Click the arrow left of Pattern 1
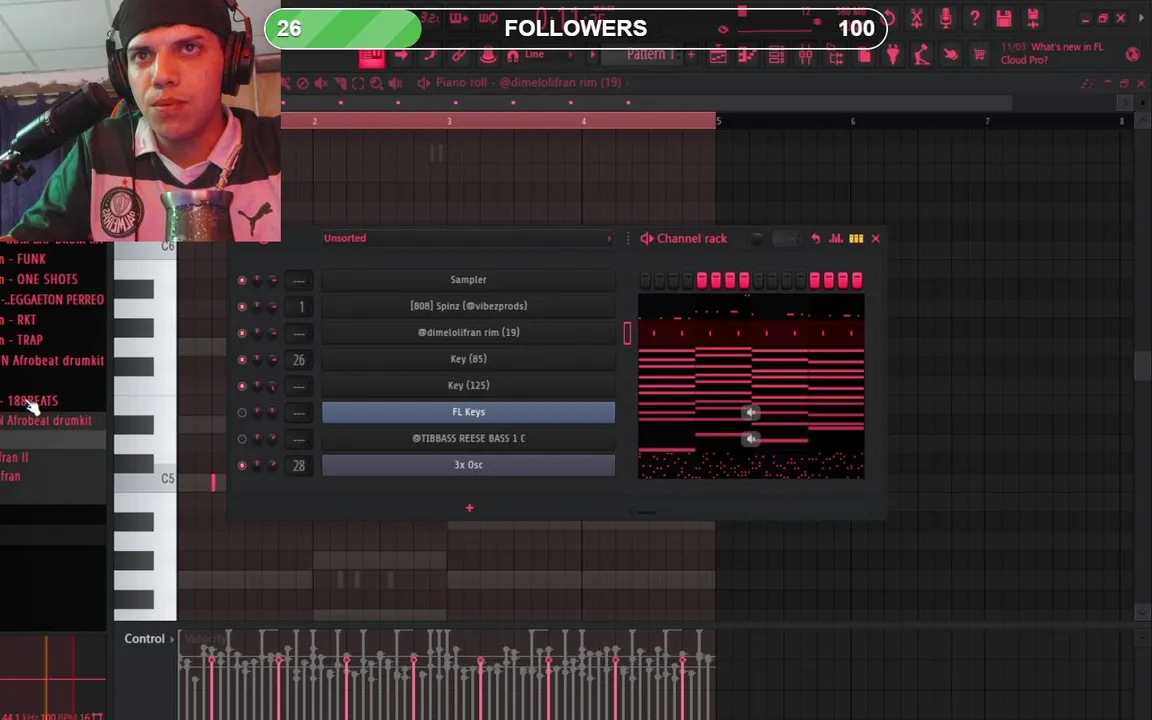The height and width of the screenshot is (720, 1152). click(x=592, y=55)
